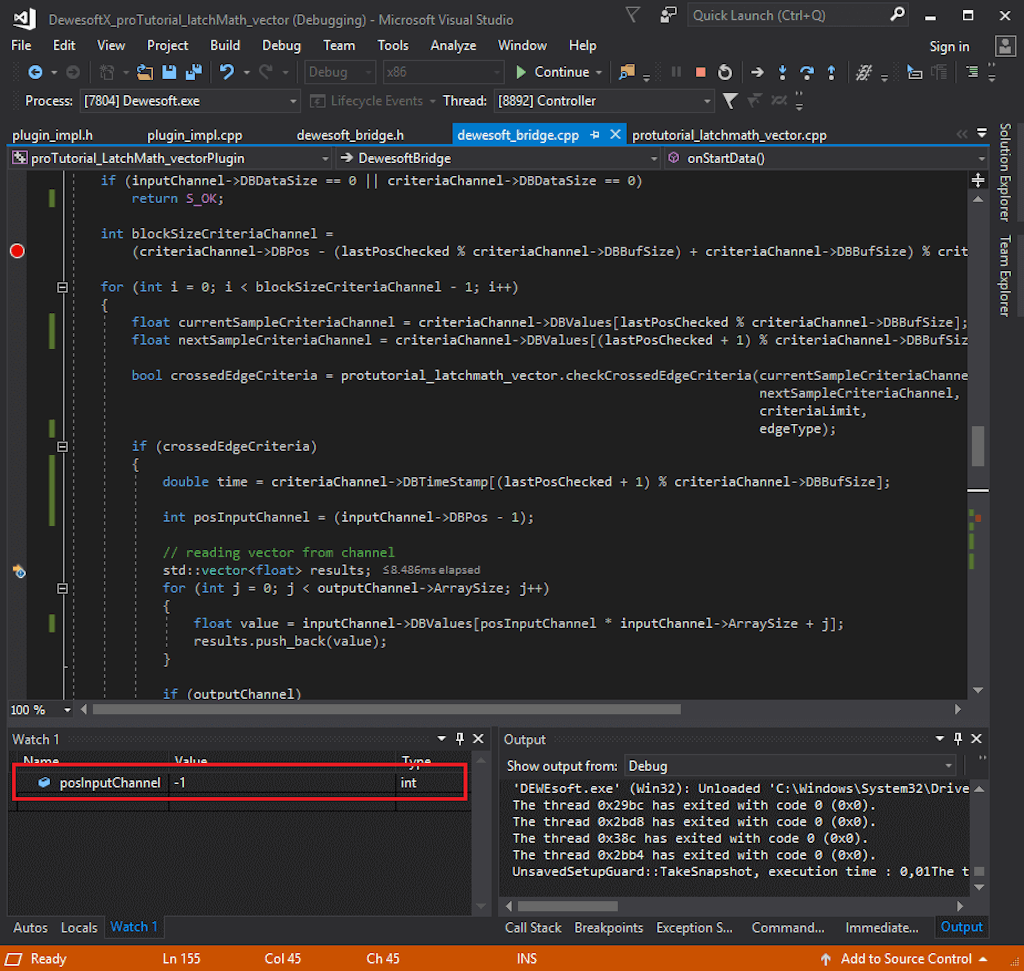Image resolution: width=1024 pixels, height=971 pixels.
Task: Open the account avatar icon
Action: click(x=1005, y=46)
